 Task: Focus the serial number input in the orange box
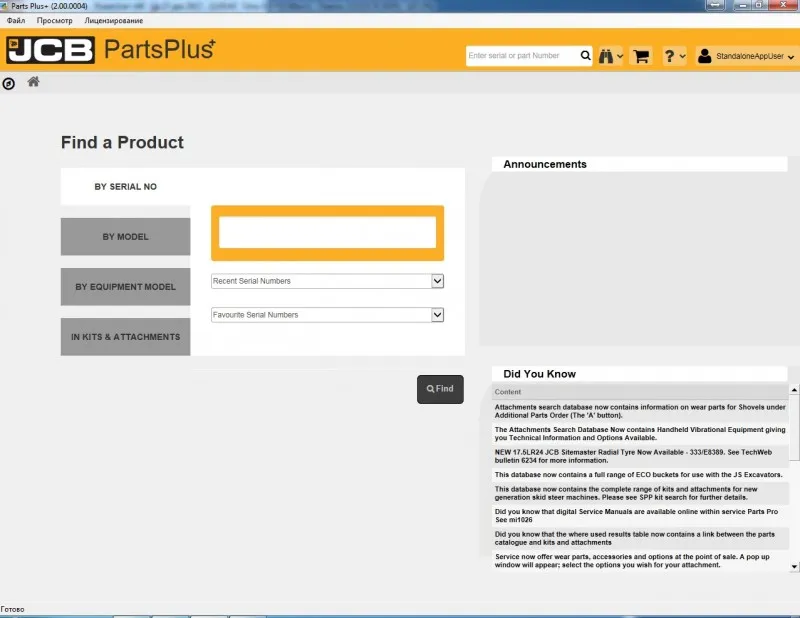point(328,232)
